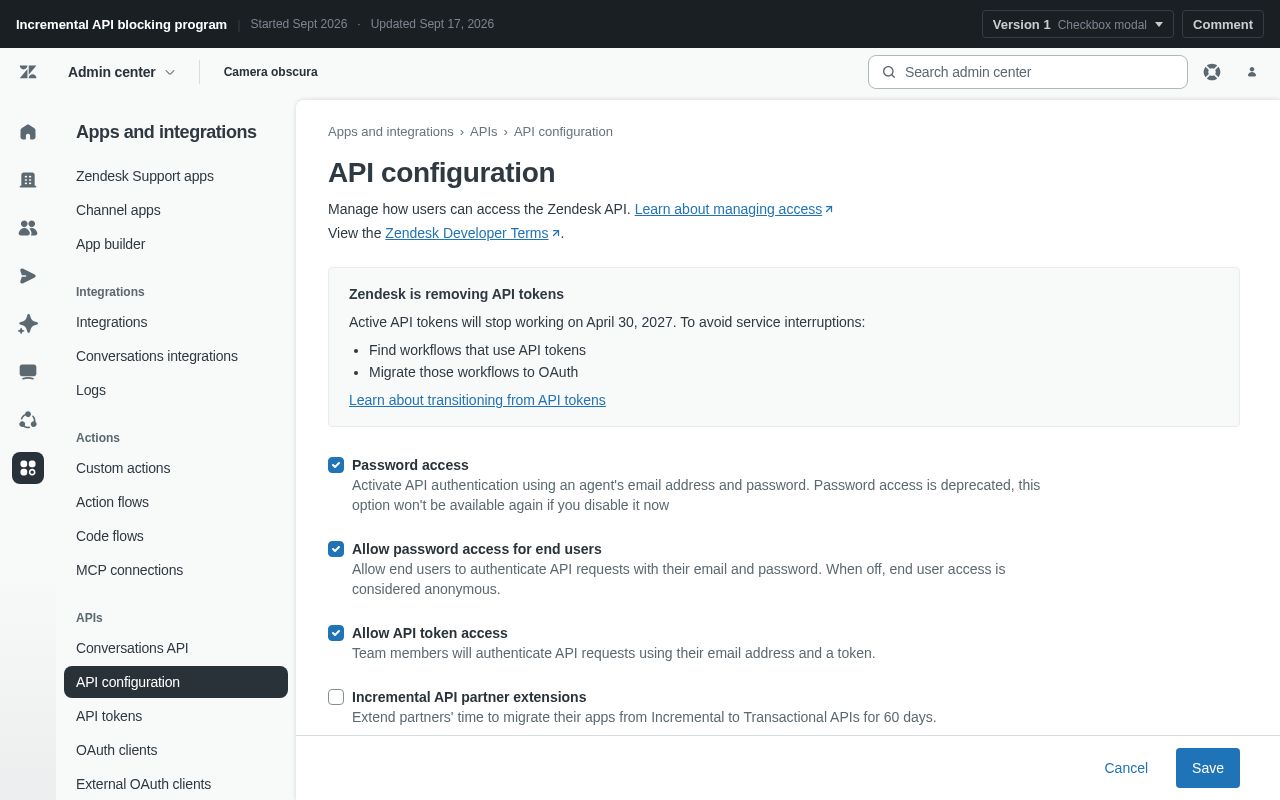Image resolution: width=1280 pixels, height=800 pixels.
Task: Open the Workspaces monitor icon
Action: pyautogui.click(x=28, y=372)
